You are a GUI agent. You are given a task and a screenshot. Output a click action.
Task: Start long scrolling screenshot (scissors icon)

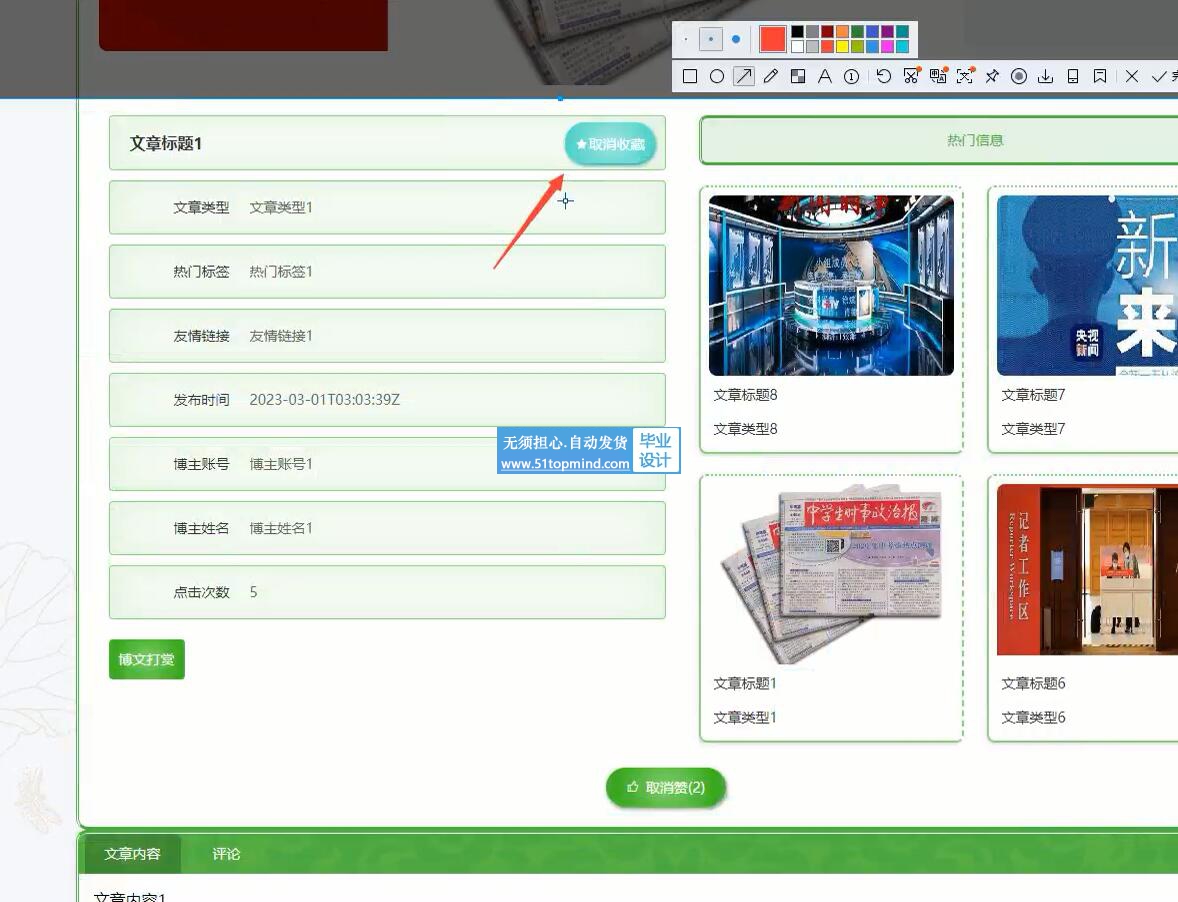[911, 76]
